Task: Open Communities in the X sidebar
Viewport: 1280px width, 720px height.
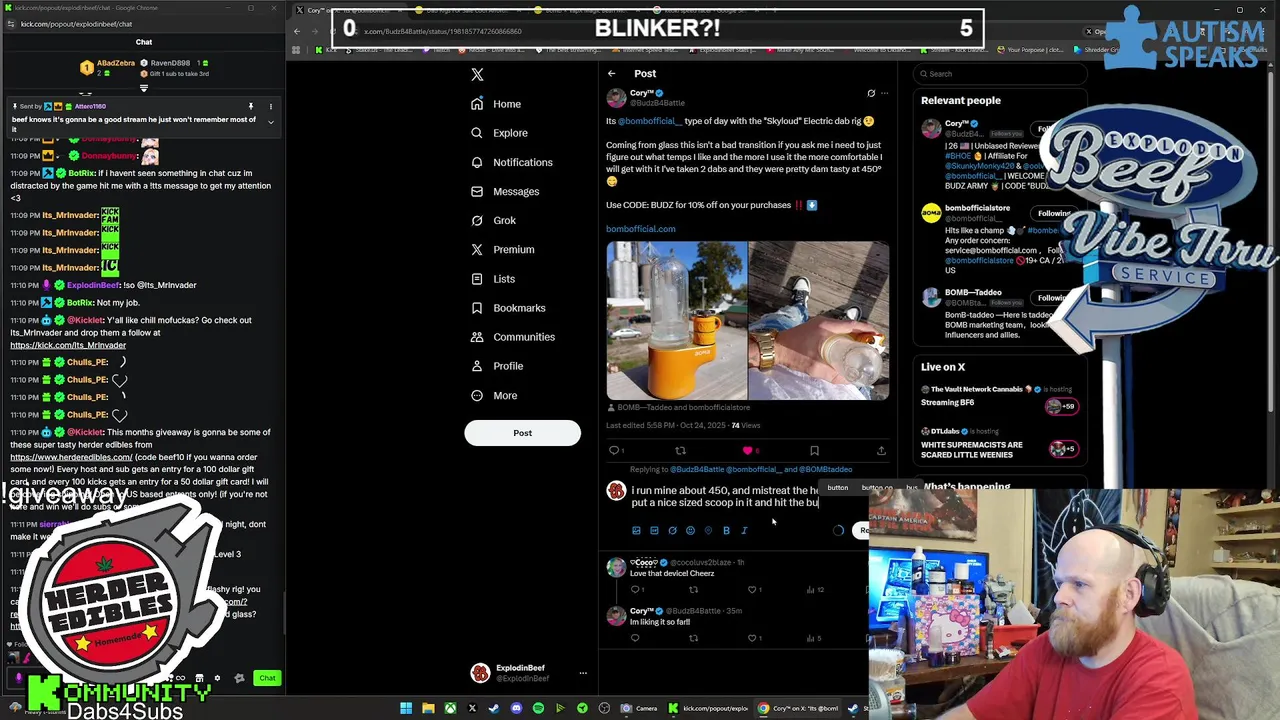Action: tap(512, 337)
